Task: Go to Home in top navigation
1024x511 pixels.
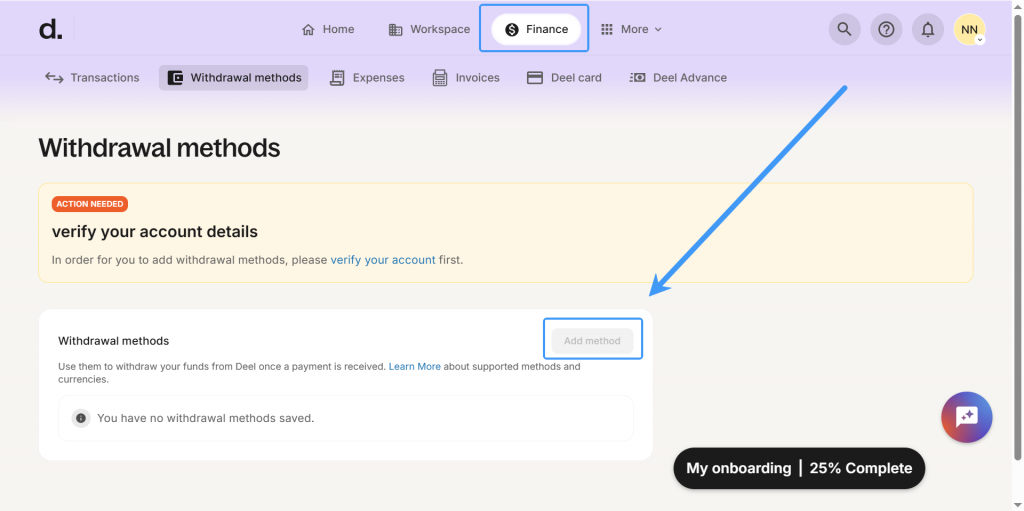Action: pyautogui.click(x=328, y=30)
